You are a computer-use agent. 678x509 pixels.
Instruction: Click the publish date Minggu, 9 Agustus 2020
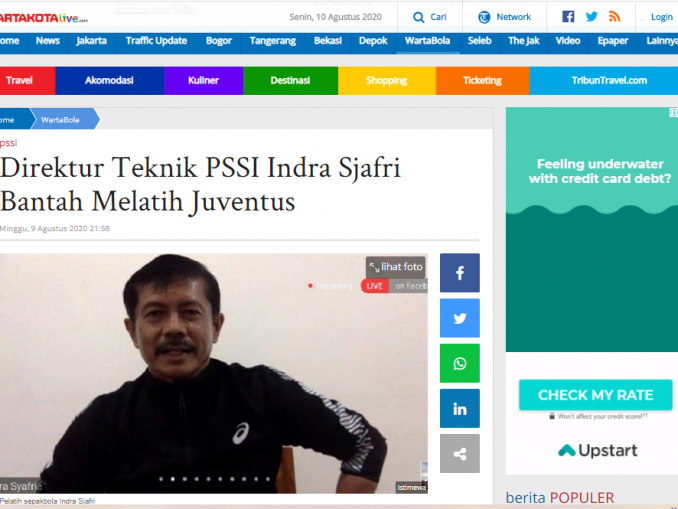(55, 228)
